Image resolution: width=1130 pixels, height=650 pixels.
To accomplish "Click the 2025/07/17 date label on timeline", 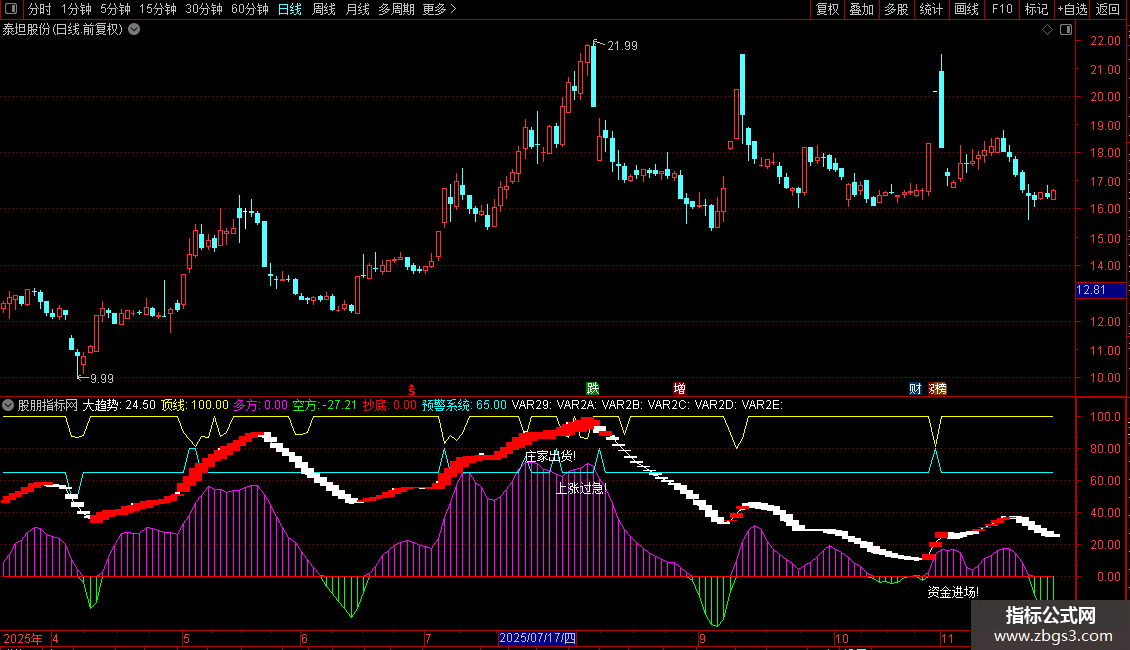I will coord(538,637).
